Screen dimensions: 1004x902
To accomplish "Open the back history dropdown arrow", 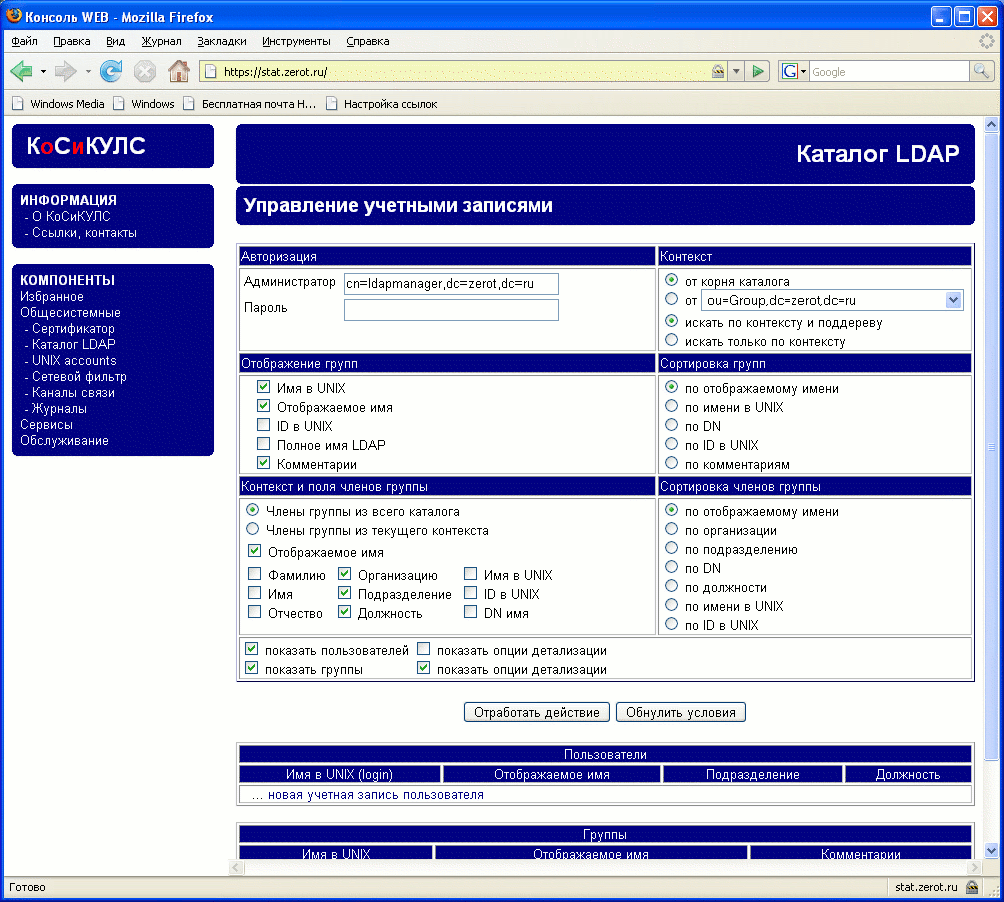I will 43,72.
